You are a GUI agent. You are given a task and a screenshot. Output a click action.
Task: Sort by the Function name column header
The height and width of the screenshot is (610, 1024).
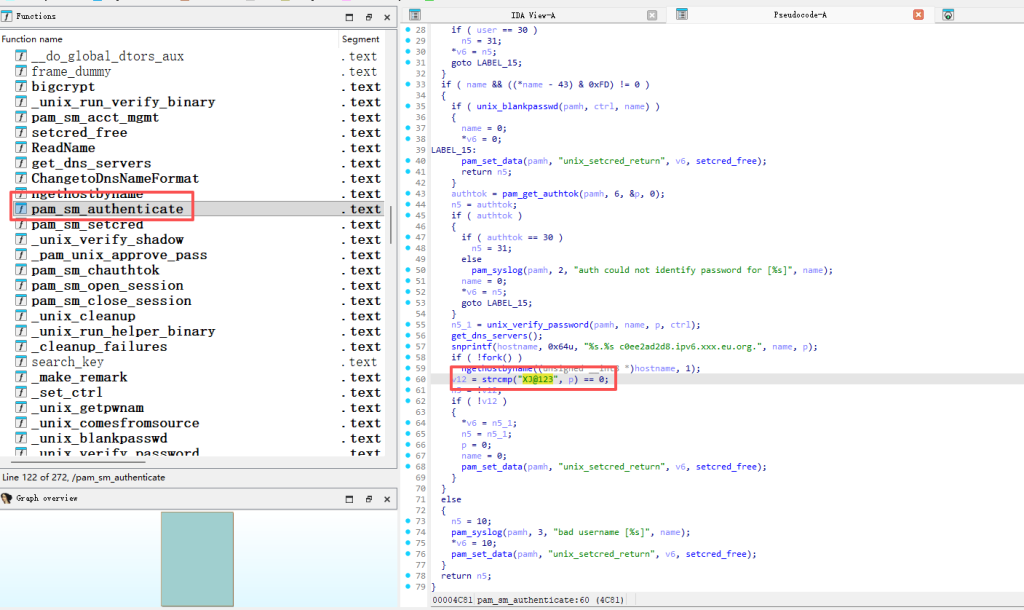click(x=32, y=39)
